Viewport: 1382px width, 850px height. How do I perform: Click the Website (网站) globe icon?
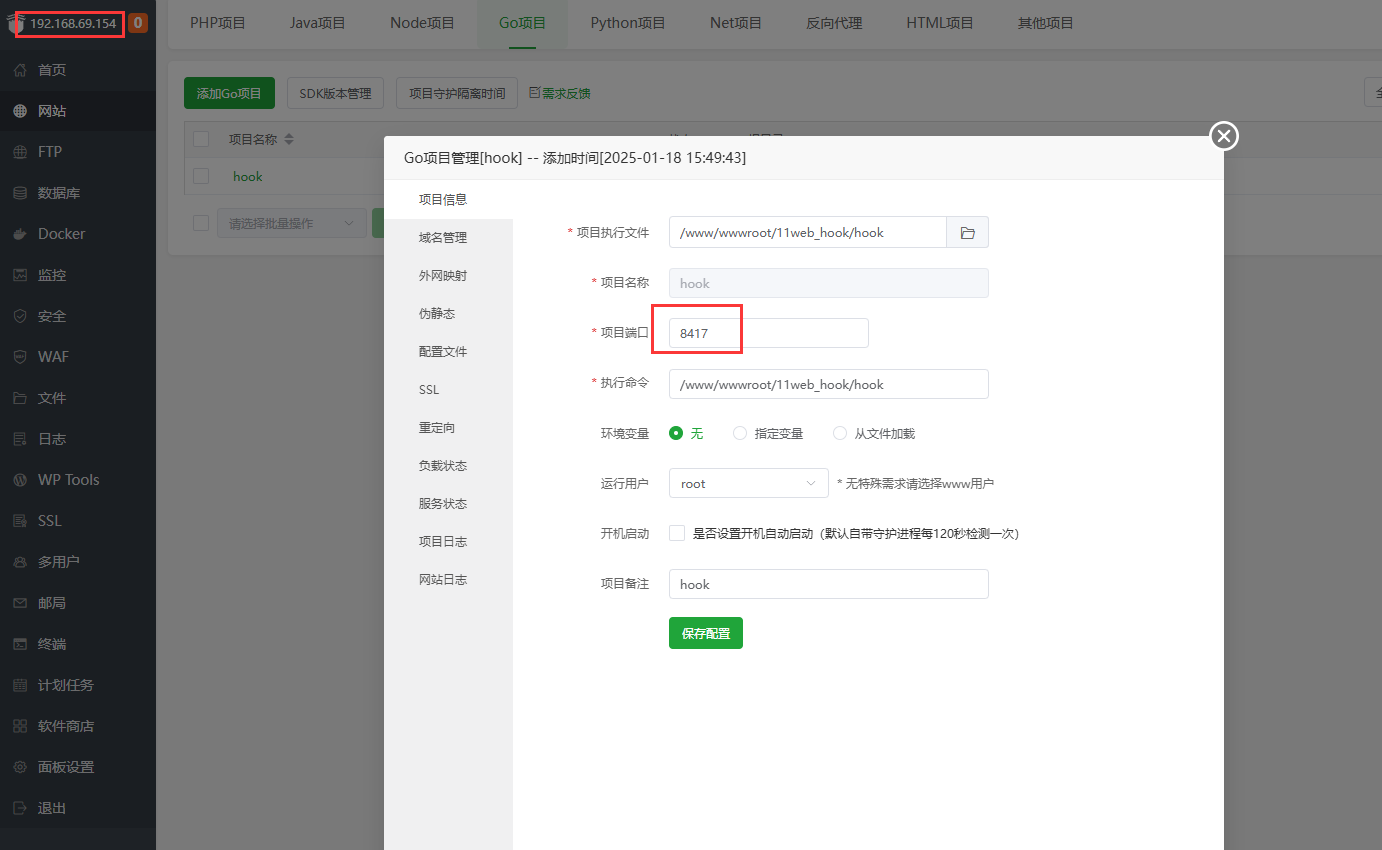(20, 111)
